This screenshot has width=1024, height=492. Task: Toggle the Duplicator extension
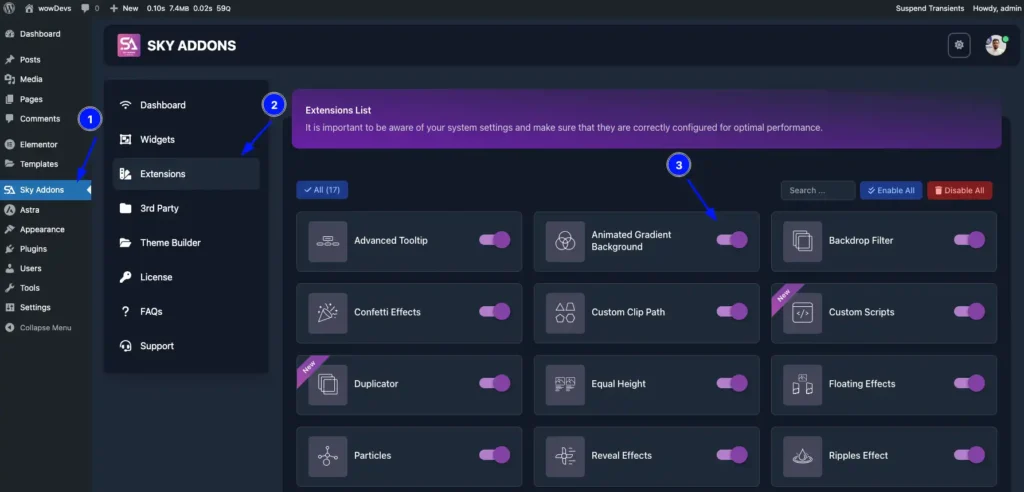tap(494, 384)
